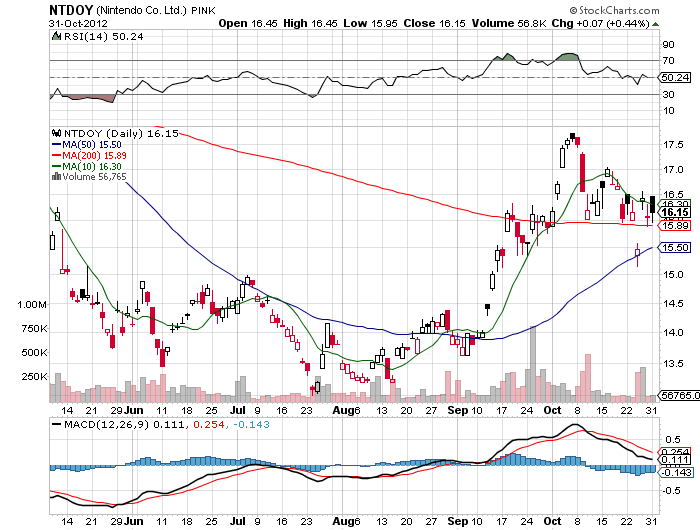700x530 pixels.
Task: Click the RSI '30' level label
Action: click(668, 95)
